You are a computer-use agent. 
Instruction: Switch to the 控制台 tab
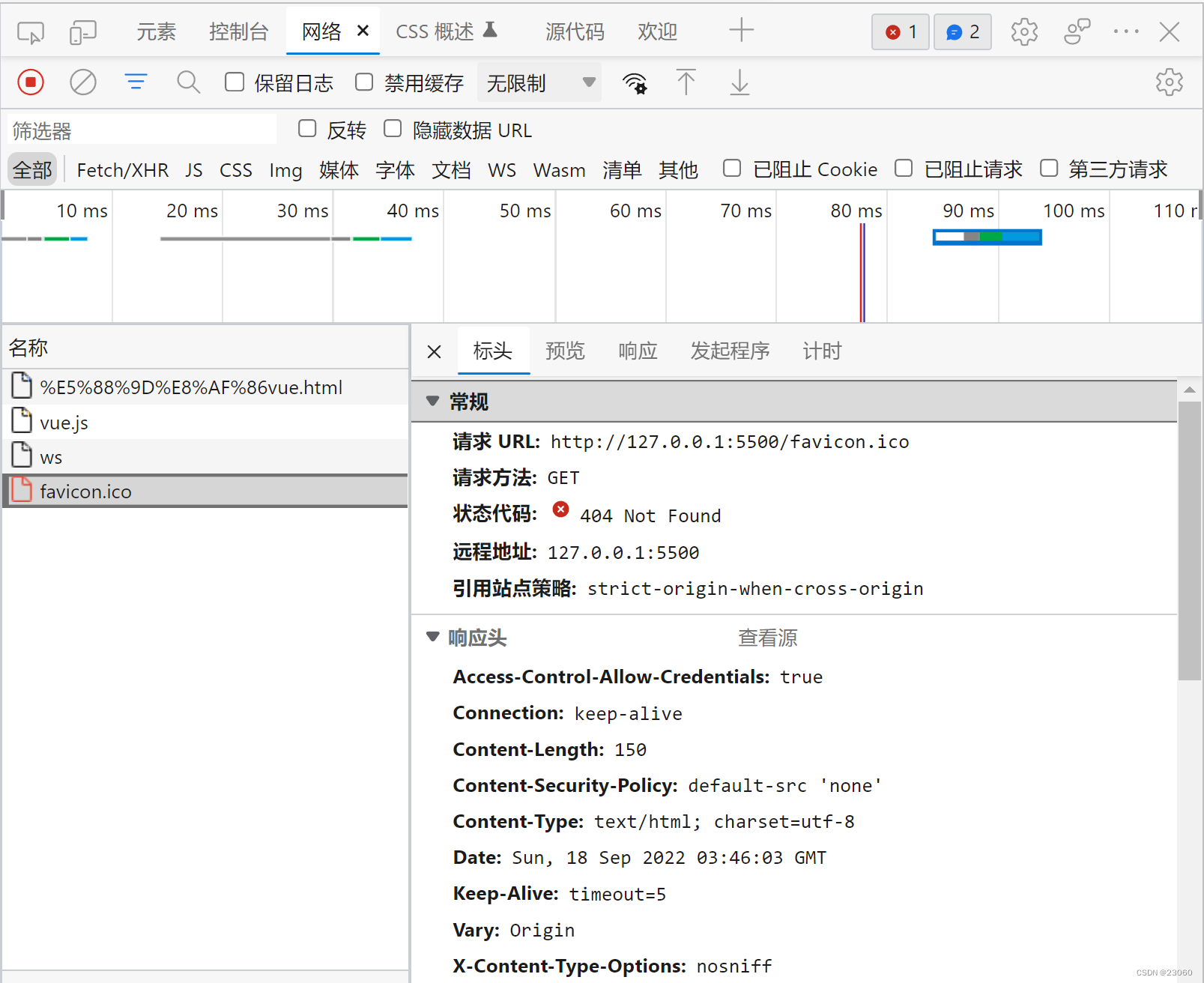[238, 31]
